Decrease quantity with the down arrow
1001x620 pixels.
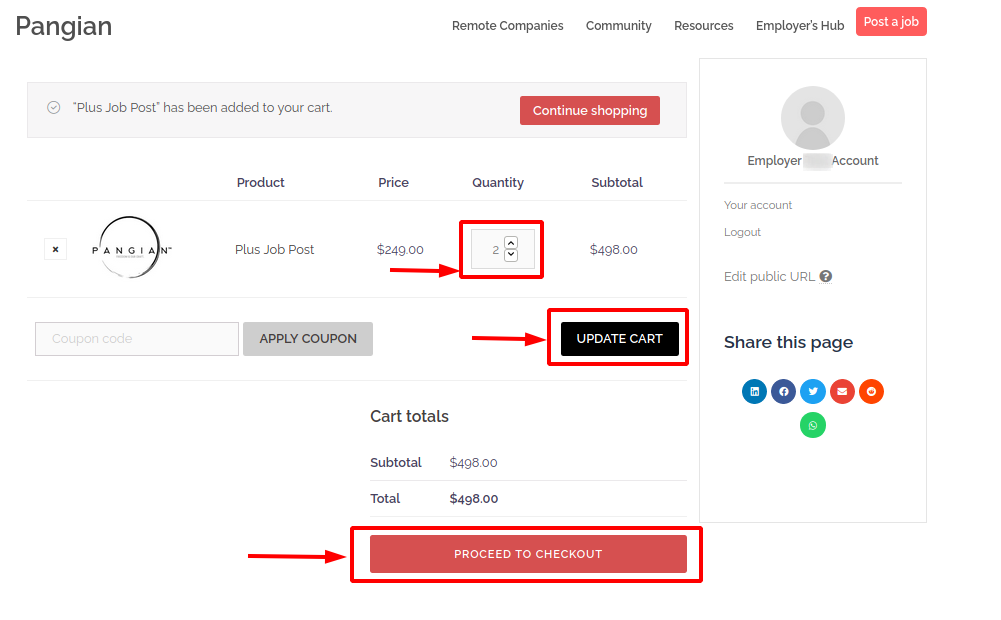tap(511, 255)
